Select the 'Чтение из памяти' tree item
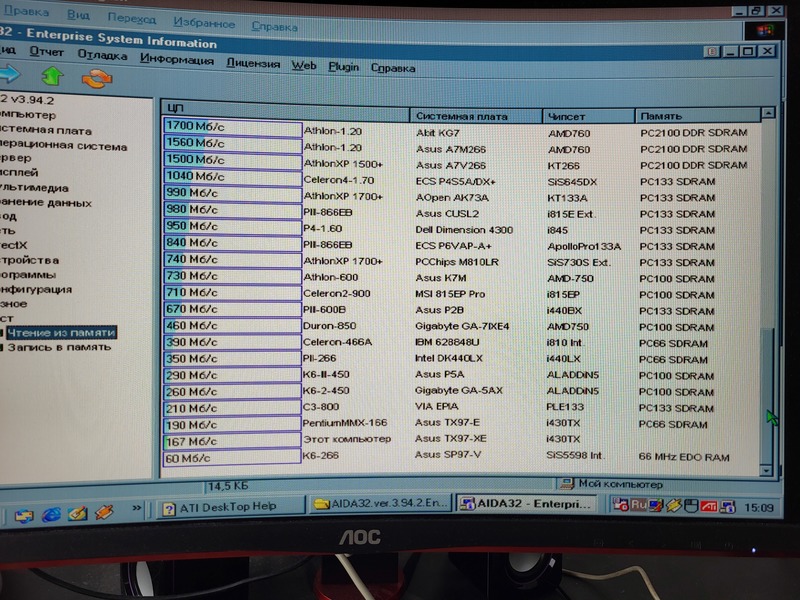The image size is (800, 600). pyautogui.click(x=61, y=333)
